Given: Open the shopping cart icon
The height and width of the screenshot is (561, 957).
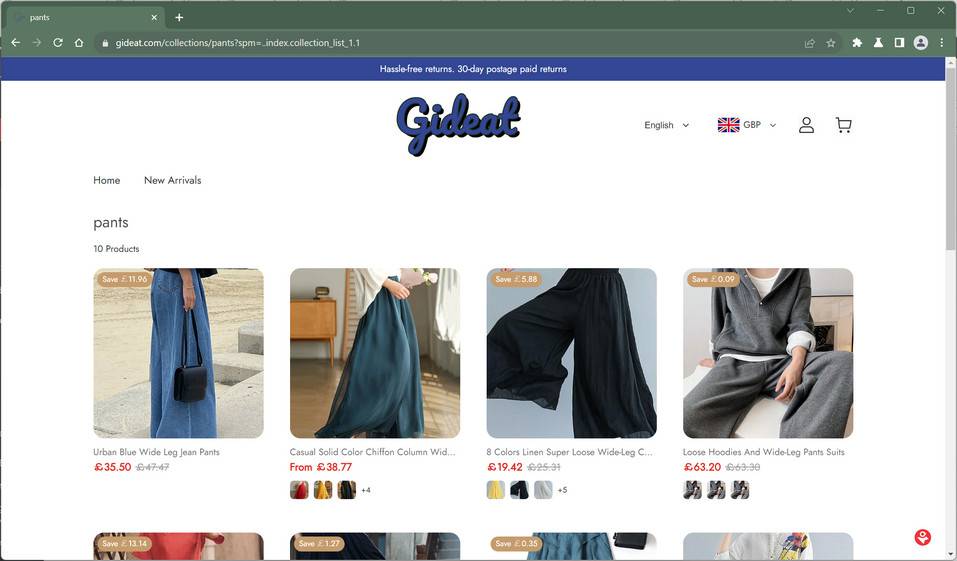Looking at the screenshot, I should [843, 125].
